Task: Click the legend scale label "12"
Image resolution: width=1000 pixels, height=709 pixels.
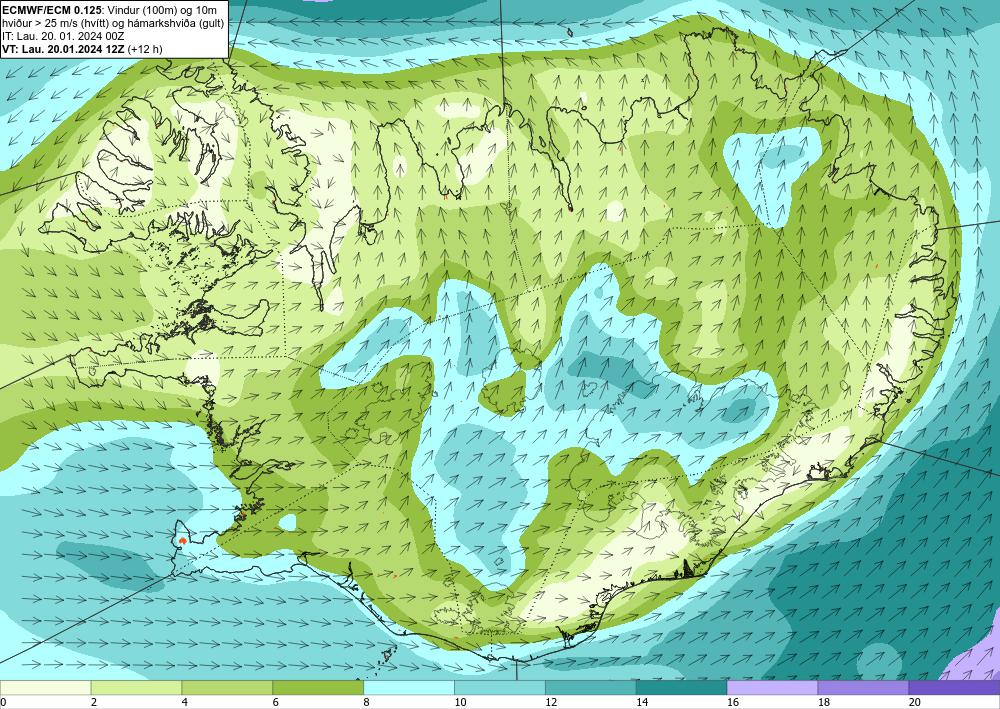Action: coord(551,703)
